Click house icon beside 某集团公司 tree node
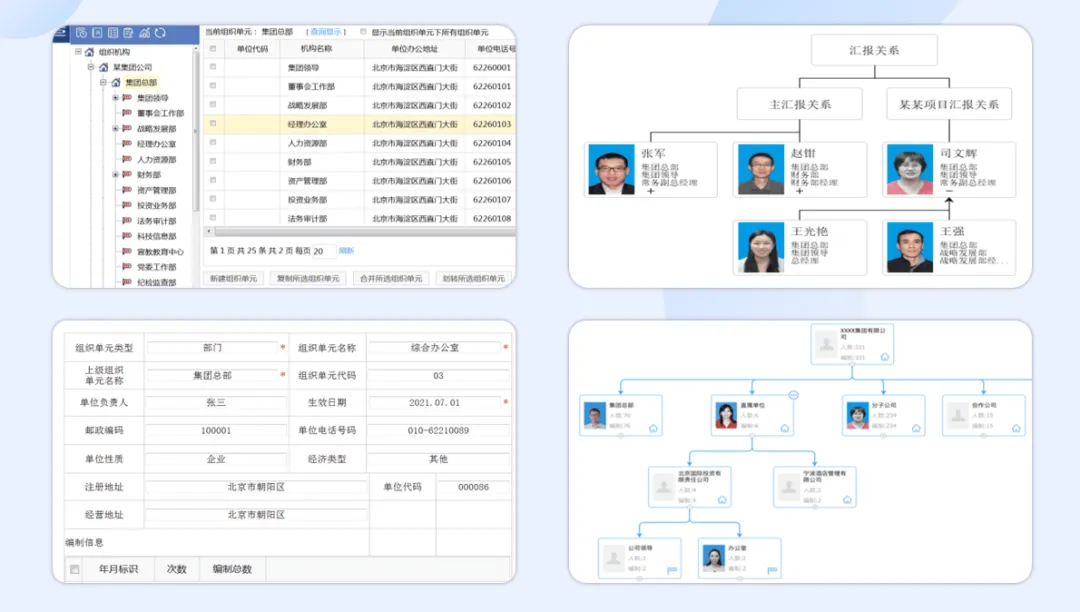 pos(103,67)
